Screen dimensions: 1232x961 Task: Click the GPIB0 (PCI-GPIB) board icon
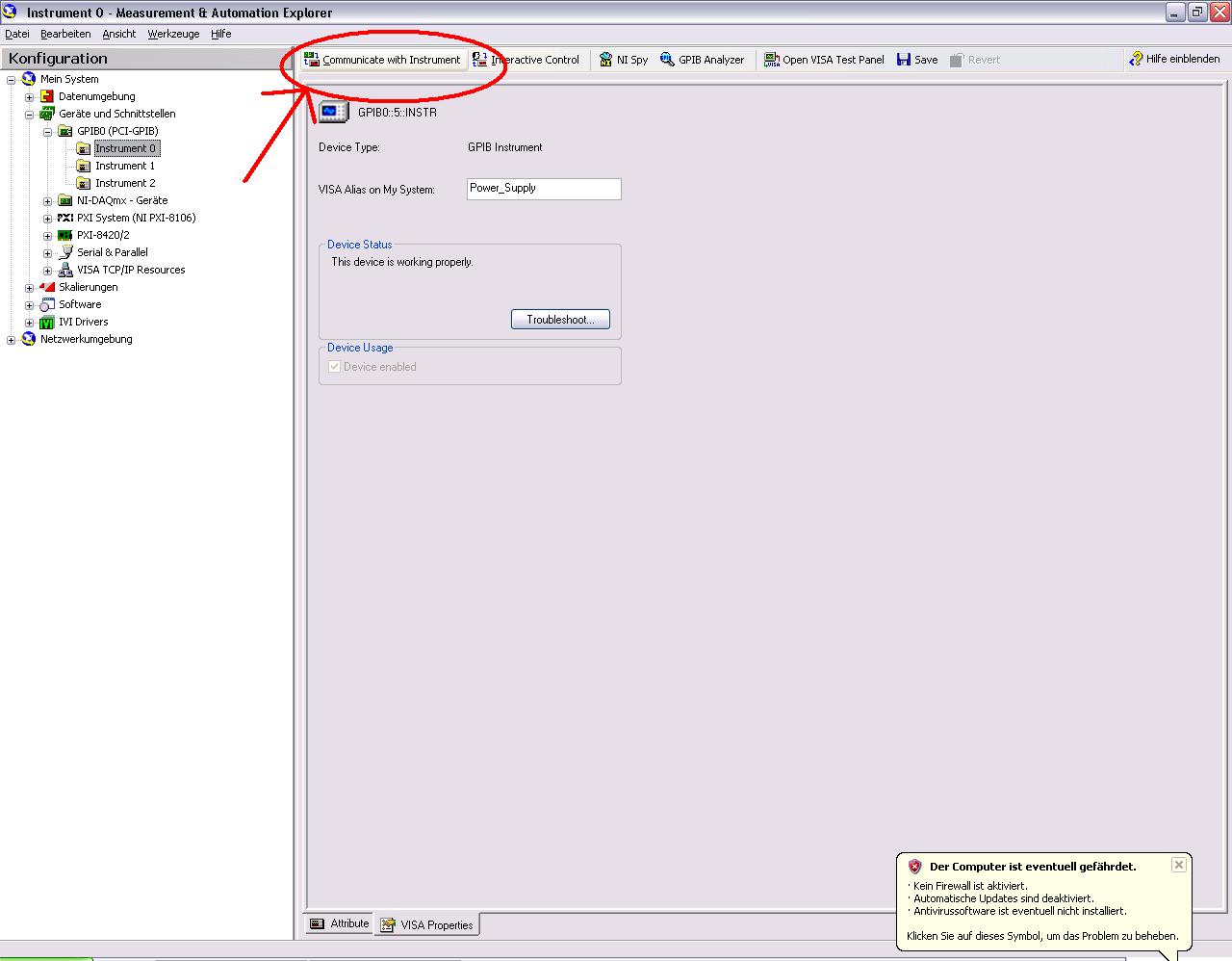coord(65,131)
